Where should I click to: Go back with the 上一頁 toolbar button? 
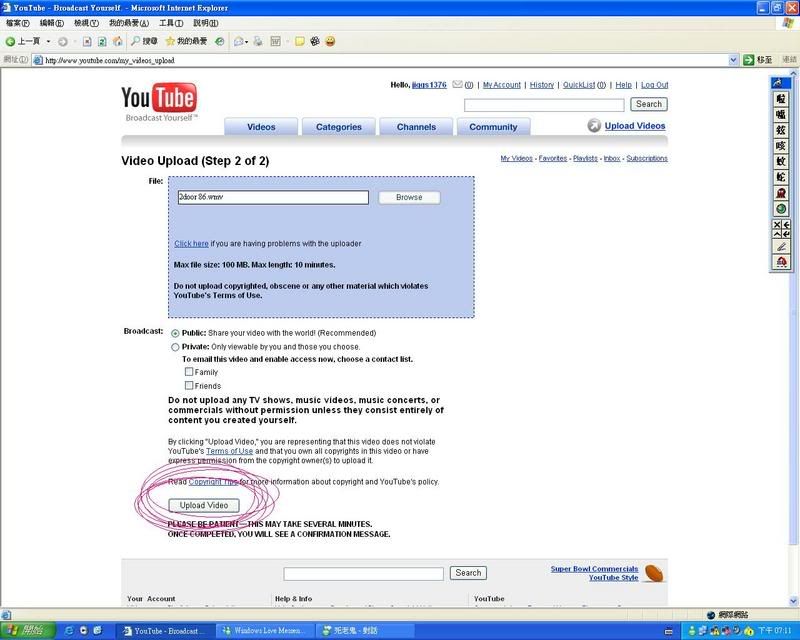click(22, 41)
